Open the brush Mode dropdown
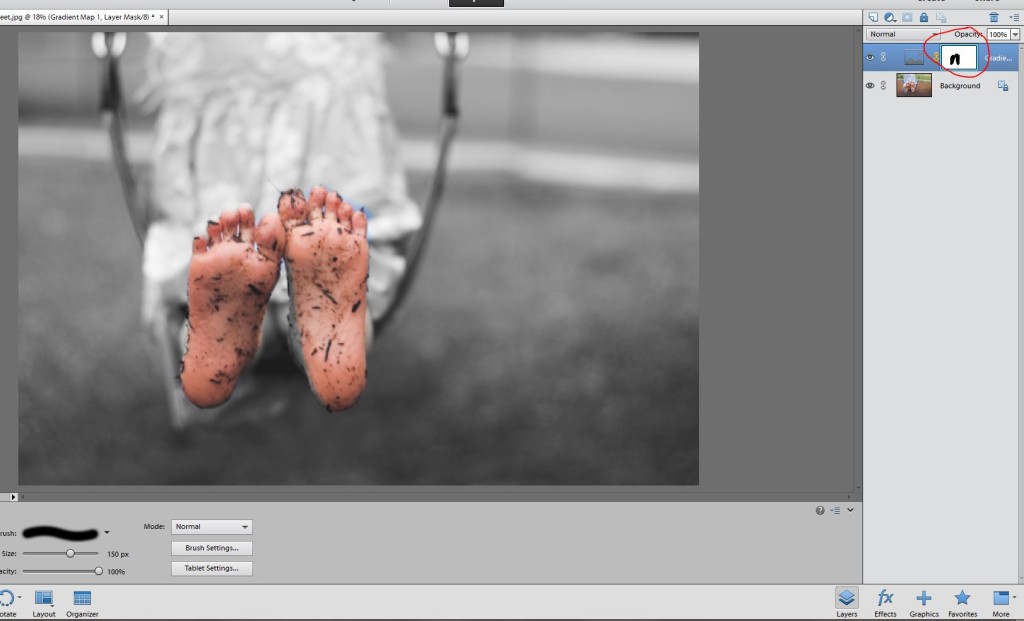This screenshot has width=1024, height=621. [x=212, y=526]
